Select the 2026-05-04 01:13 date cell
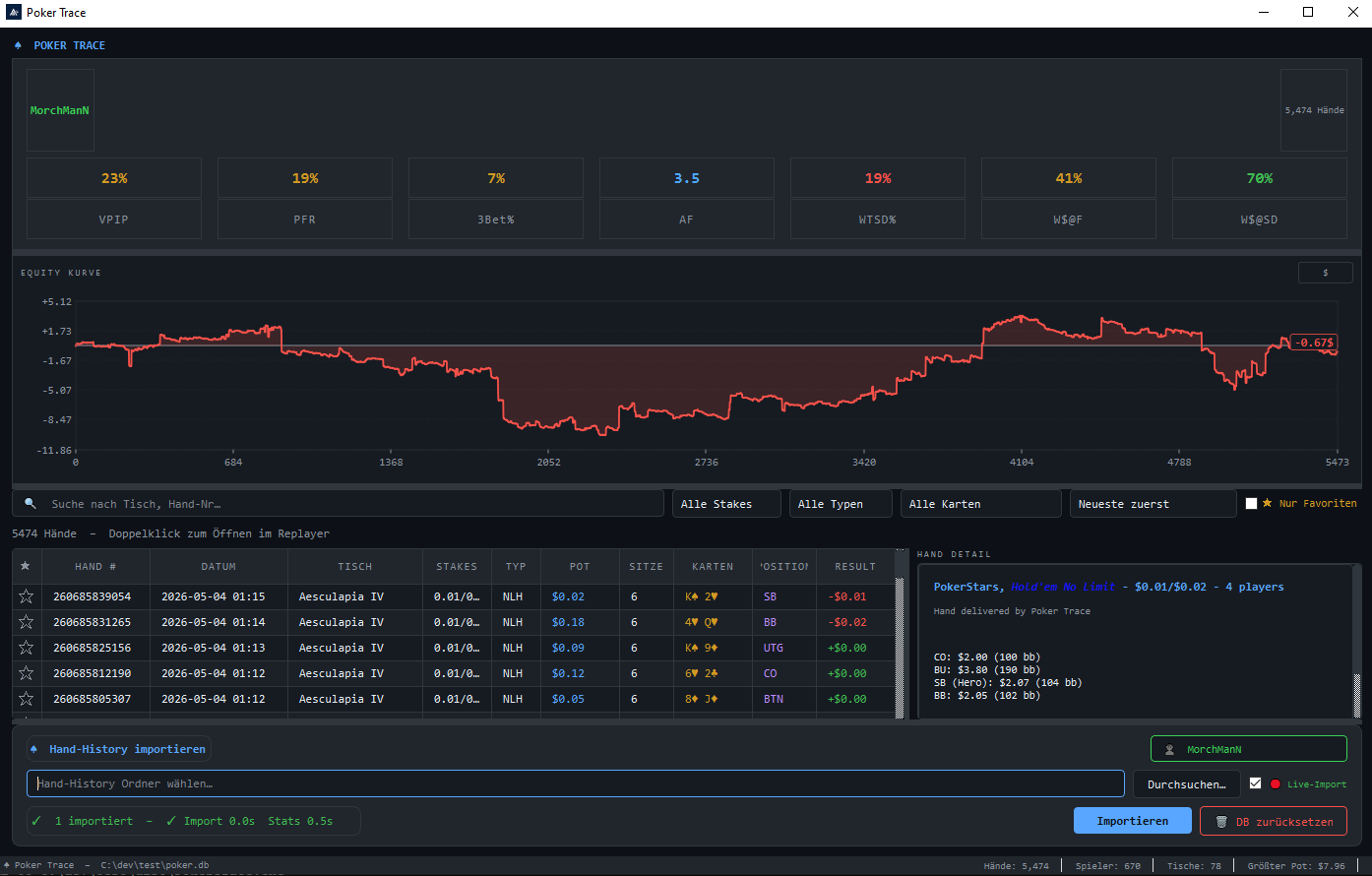Screen dimensions: 1372x876 (218, 648)
